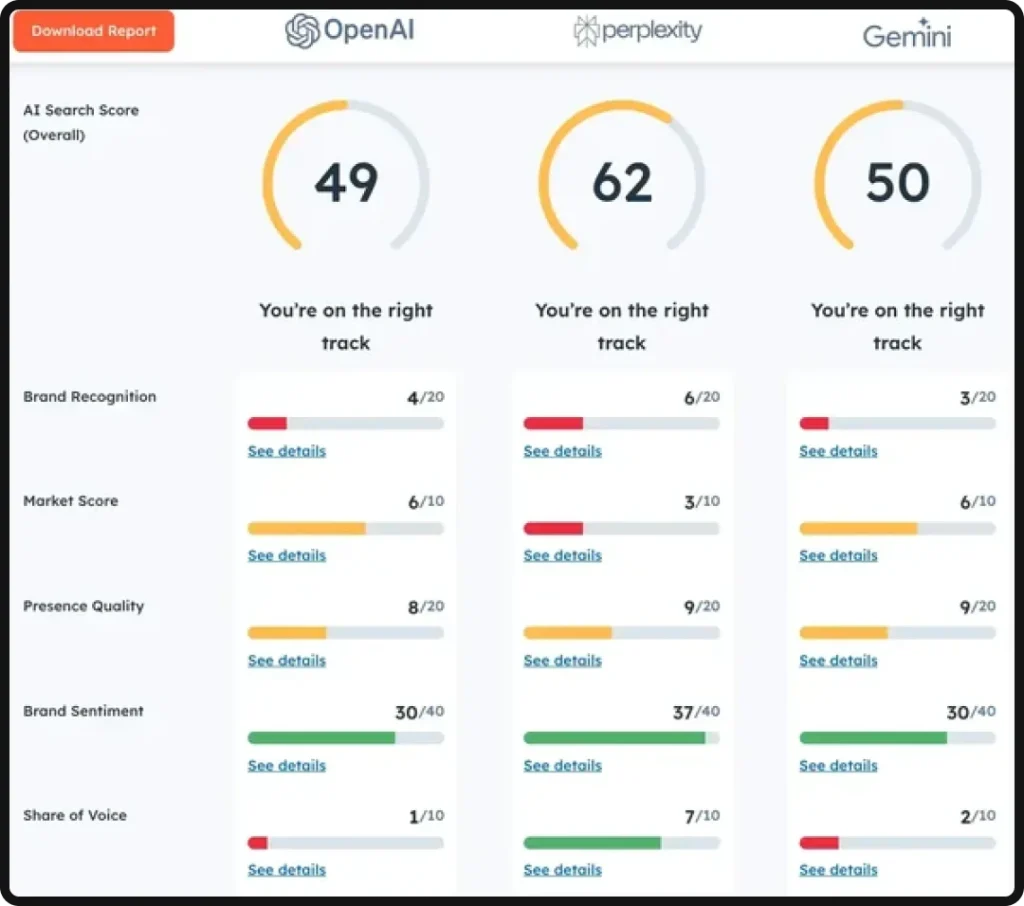Open OpenAI Presence Quality details
The width and height of the screenshot is (1024, 906).
click(286, 660)
